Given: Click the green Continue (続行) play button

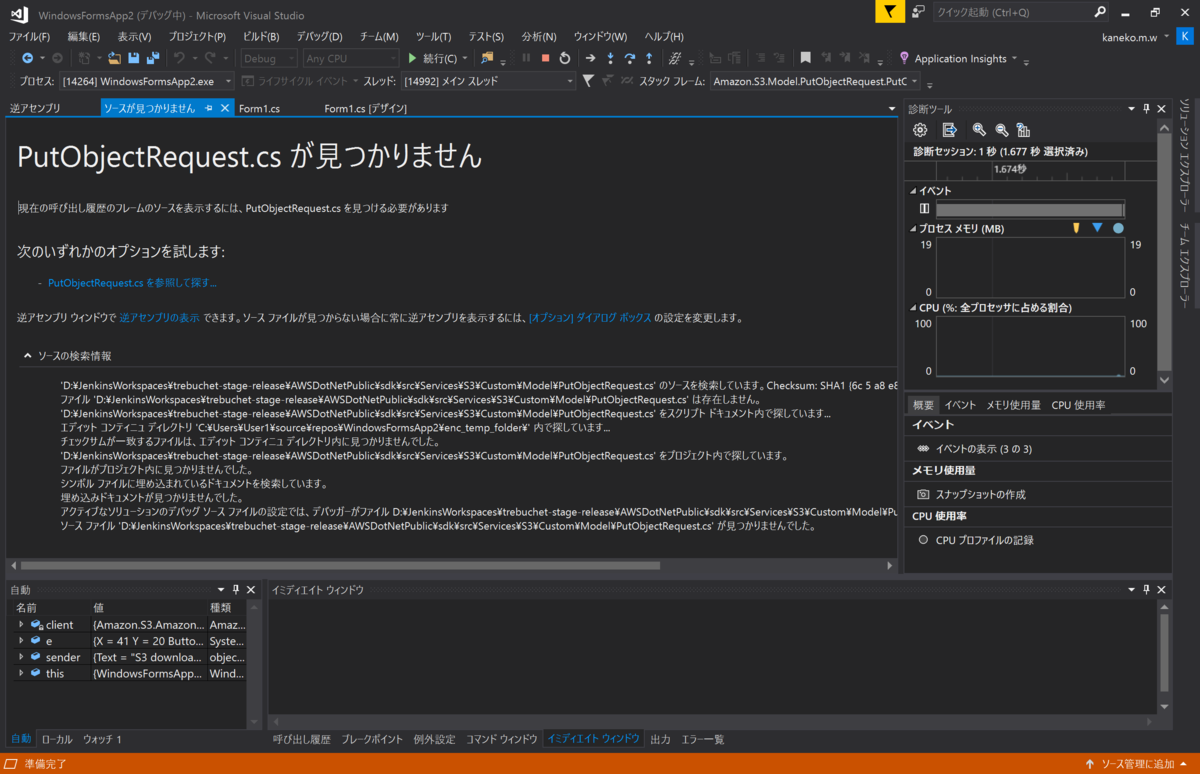Looking at the screenshot, I should click(412, 58).
